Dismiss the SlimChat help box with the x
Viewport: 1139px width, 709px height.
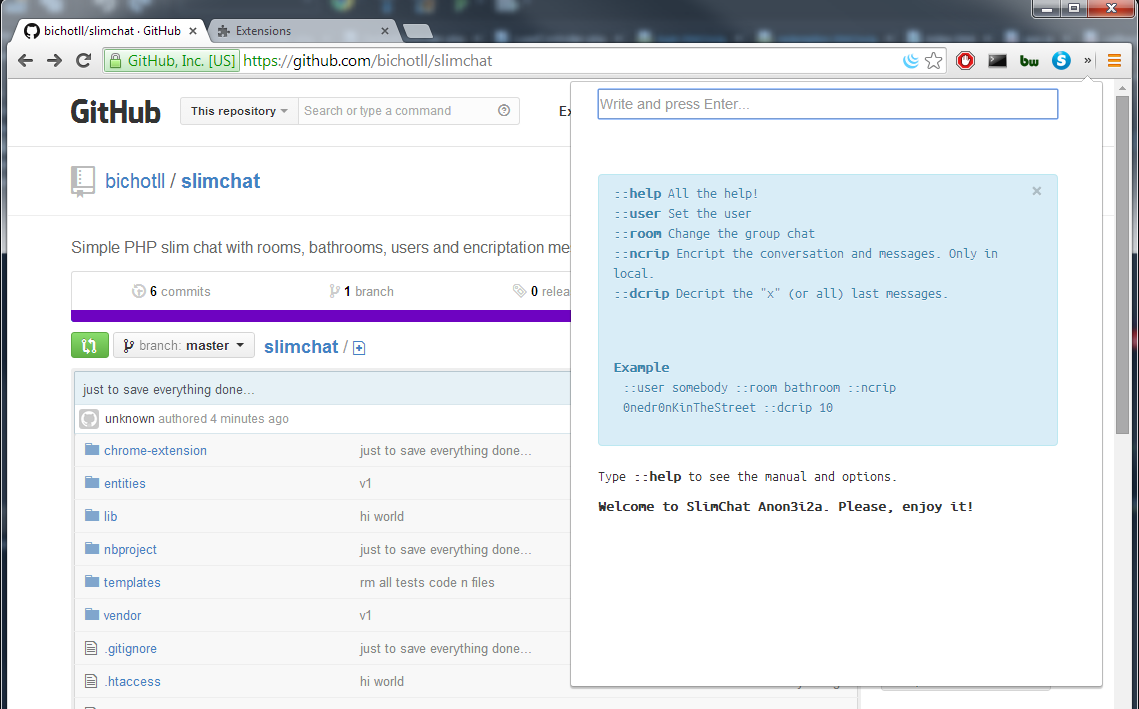pyautogui.click(x=1037, y=191)
